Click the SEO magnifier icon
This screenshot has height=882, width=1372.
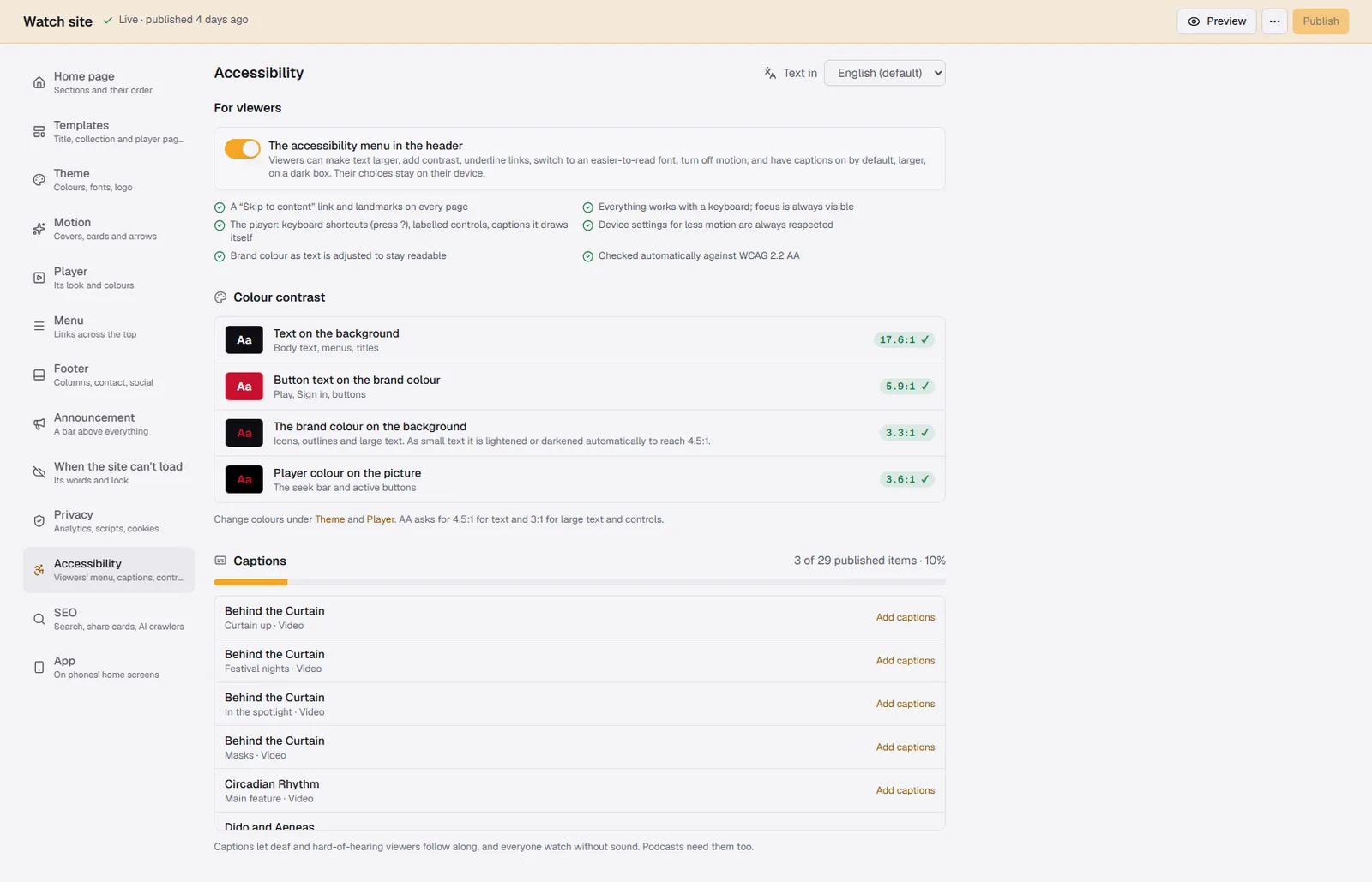[x=39, y=619]
